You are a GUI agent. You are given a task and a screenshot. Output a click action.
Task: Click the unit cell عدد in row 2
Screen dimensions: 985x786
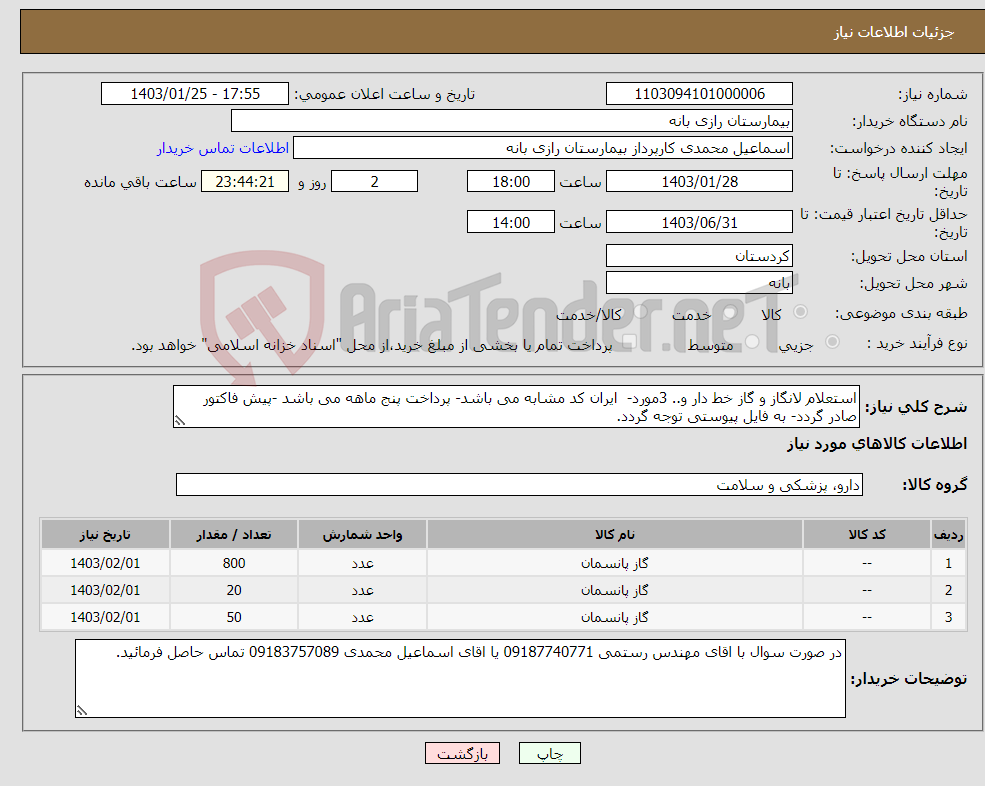tap(362, 590)
